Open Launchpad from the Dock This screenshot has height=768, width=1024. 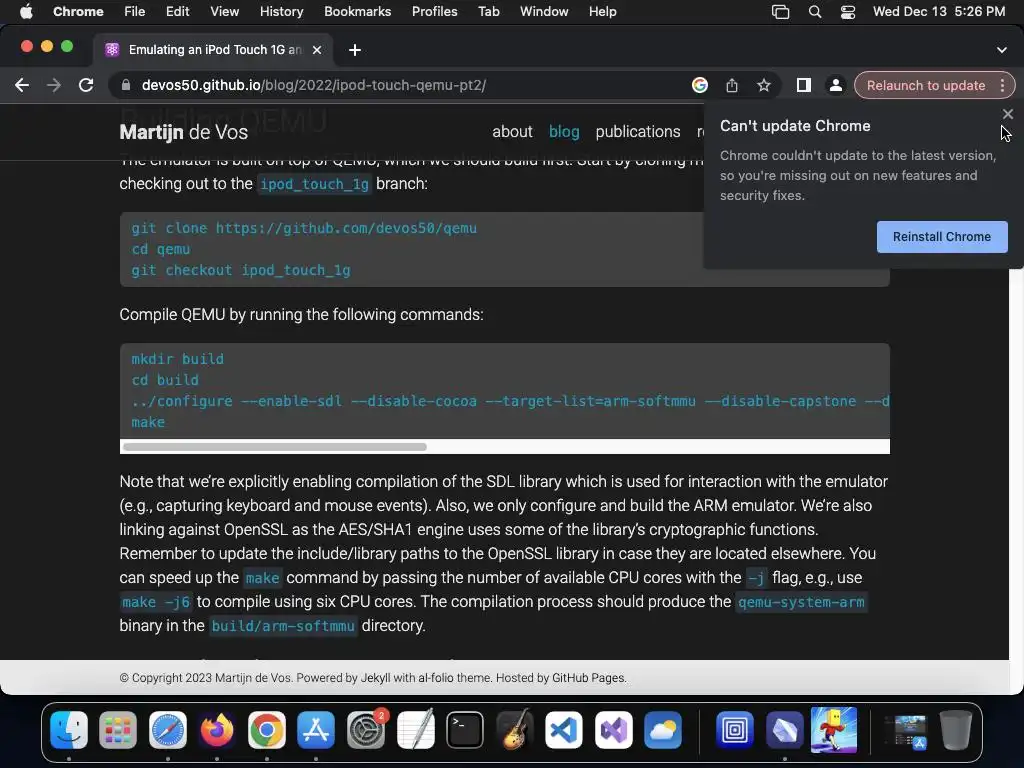click(118, 729)
